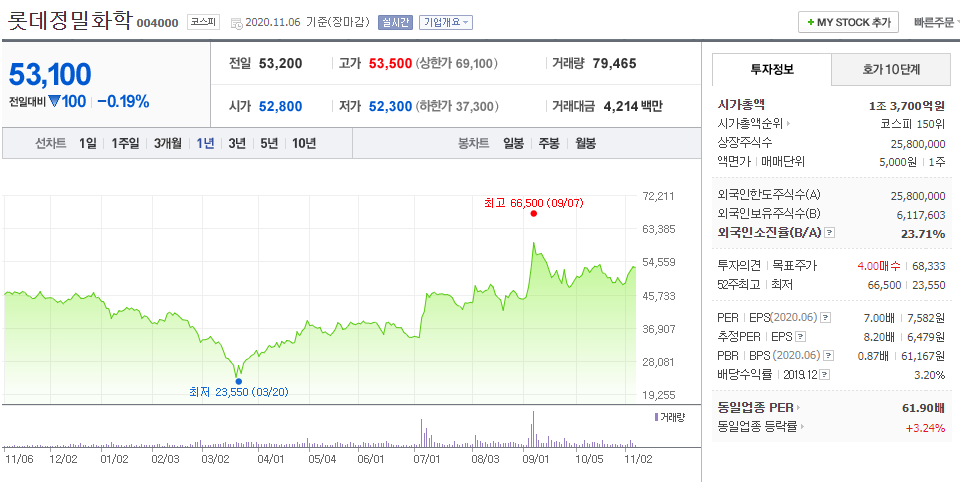This screenshot has height=482, width=960.
Task: Click the arrow icon beside 동일업종 등락률
Action: (x=803, y=426)
